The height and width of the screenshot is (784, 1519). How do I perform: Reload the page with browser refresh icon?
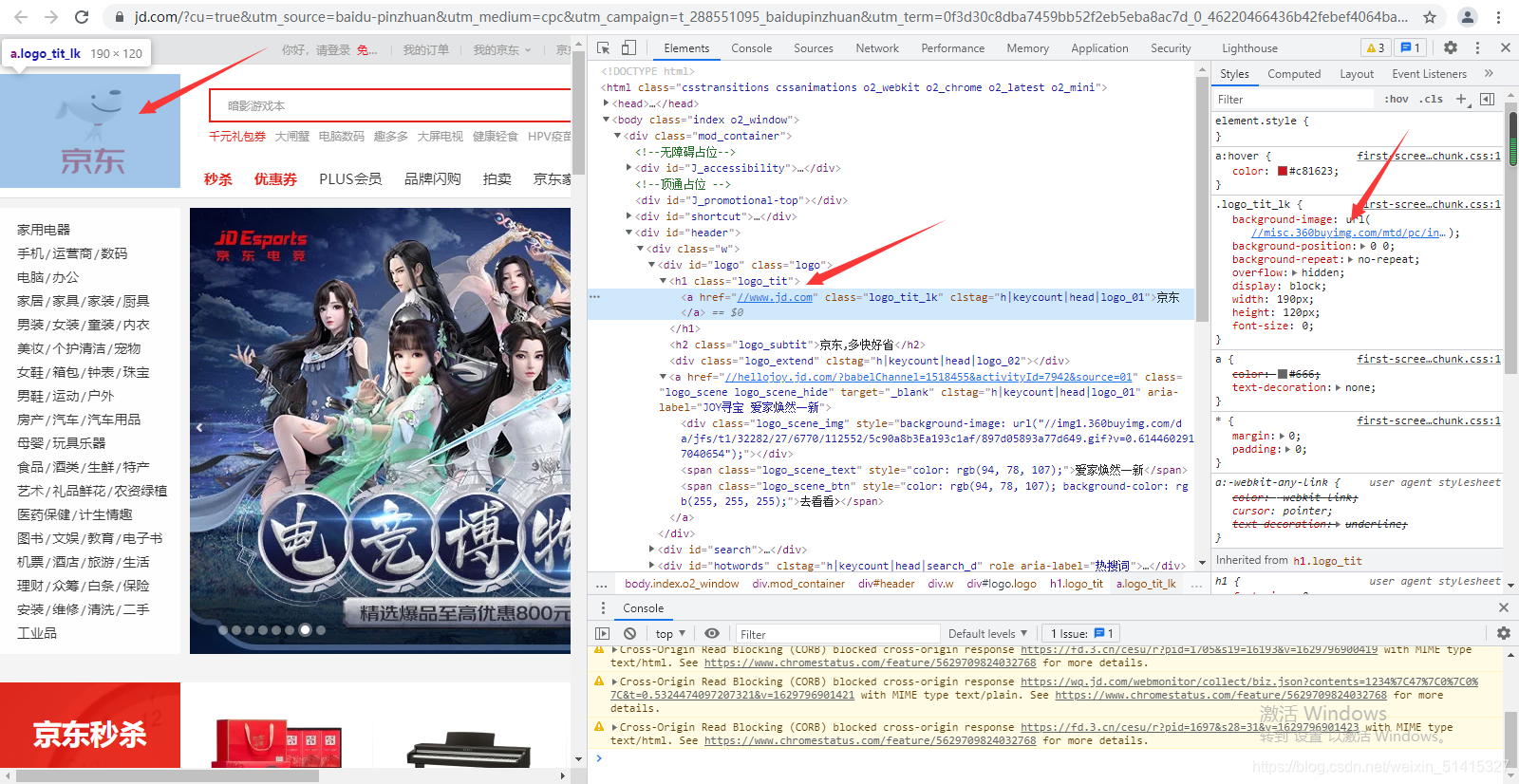[x=82, y=17]
